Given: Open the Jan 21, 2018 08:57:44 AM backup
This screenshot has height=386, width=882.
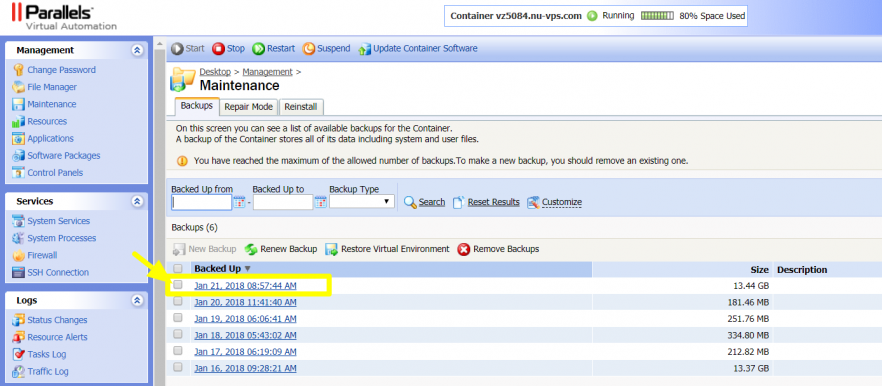Looking at the screenshot, I should pos(245,286).
